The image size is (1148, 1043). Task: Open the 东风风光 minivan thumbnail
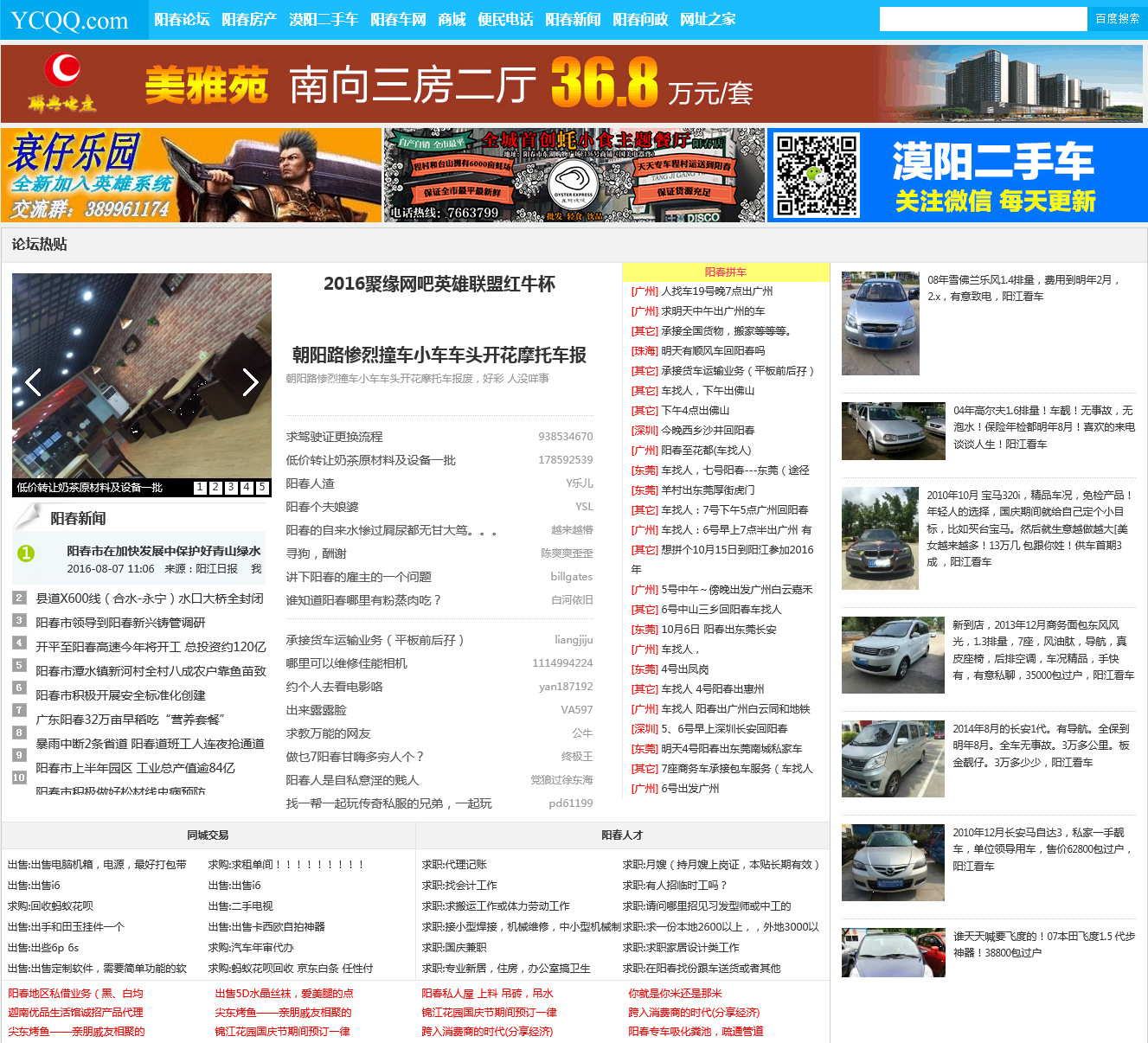(x=893, y=656)
